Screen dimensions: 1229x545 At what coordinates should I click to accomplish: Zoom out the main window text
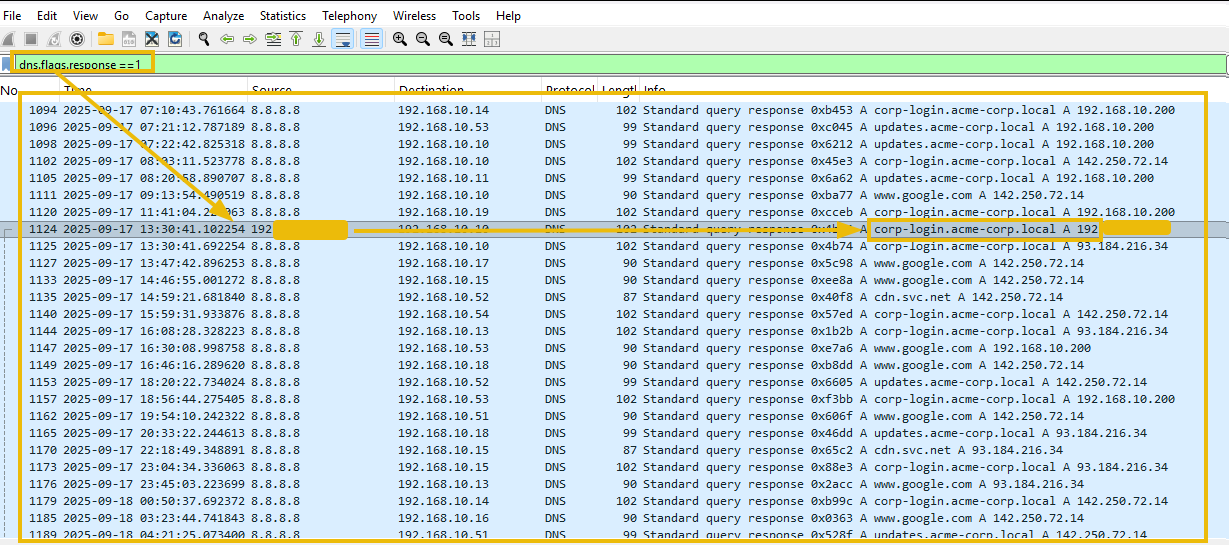(x=422, y=39)
